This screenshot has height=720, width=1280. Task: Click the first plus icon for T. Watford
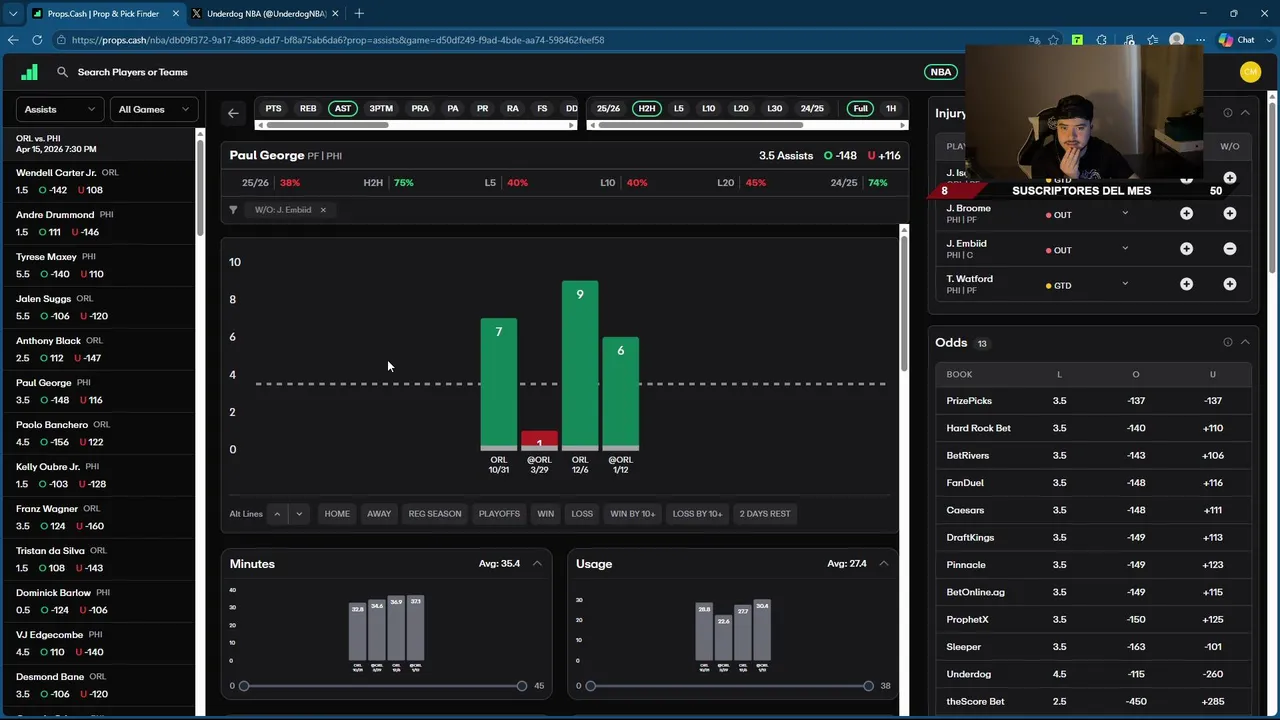point(1186,284)
